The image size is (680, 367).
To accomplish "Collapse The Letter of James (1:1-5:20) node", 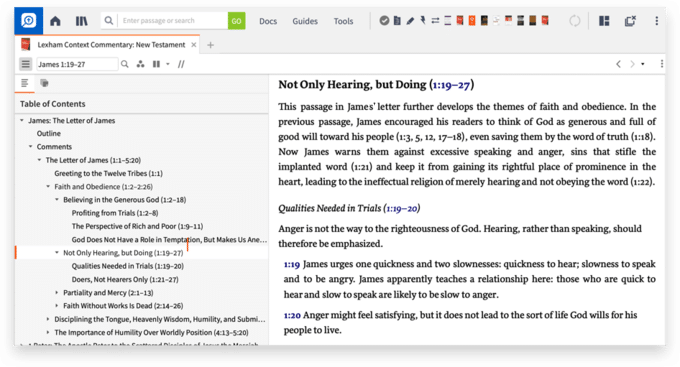I will [39, 160].
